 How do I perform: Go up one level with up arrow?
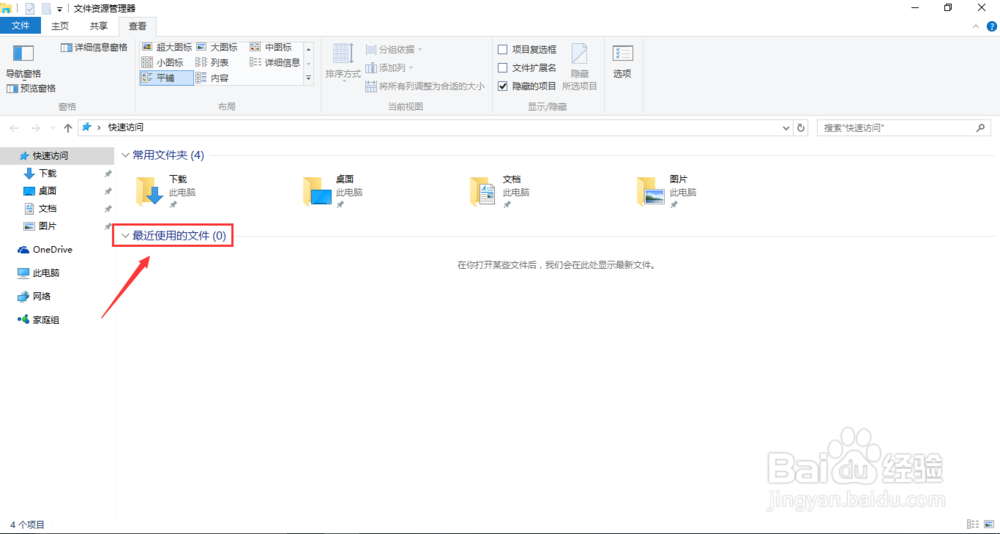[x=68, y=128]
